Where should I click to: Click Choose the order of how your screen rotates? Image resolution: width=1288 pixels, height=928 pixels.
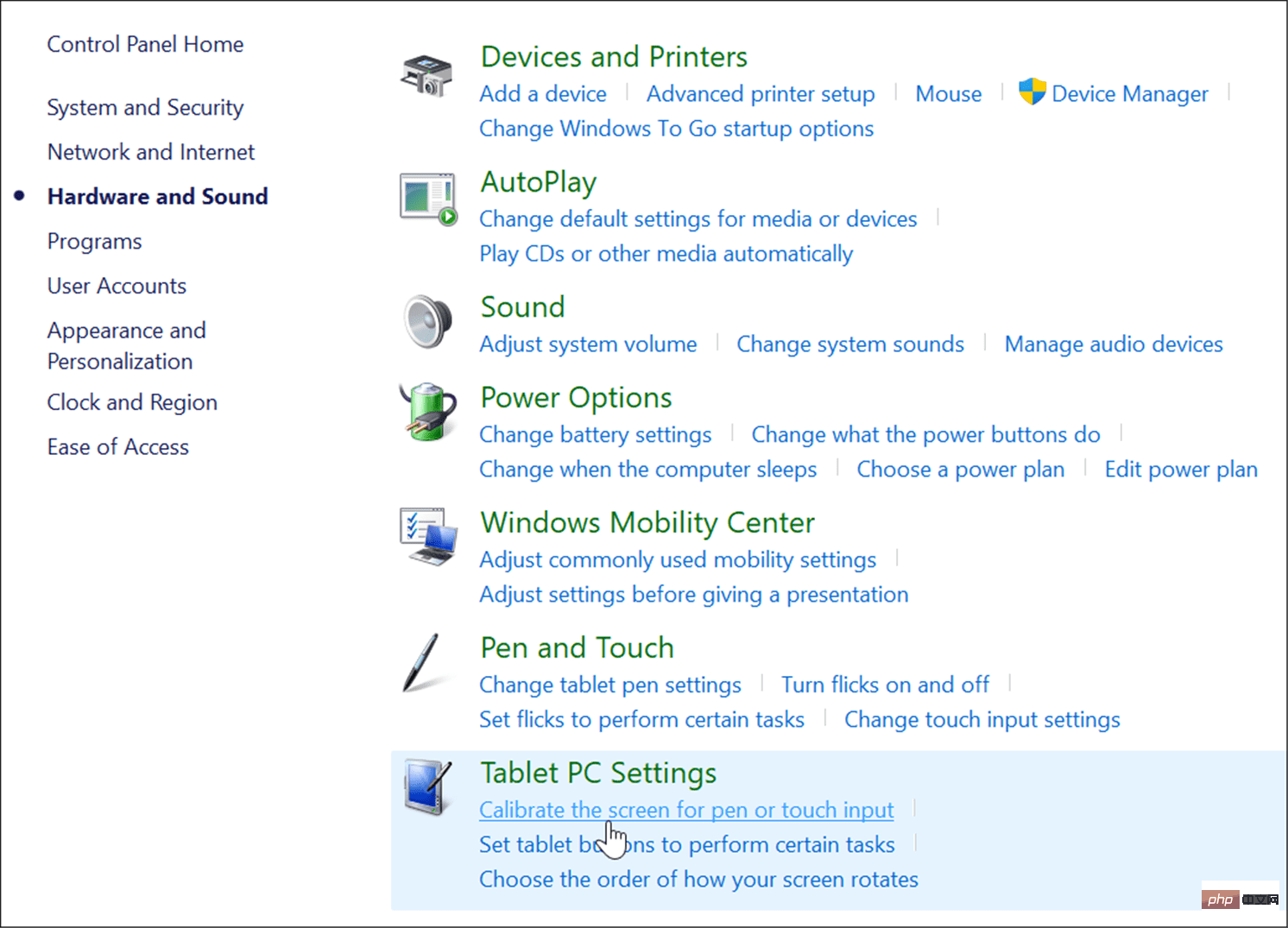[699, 880]
